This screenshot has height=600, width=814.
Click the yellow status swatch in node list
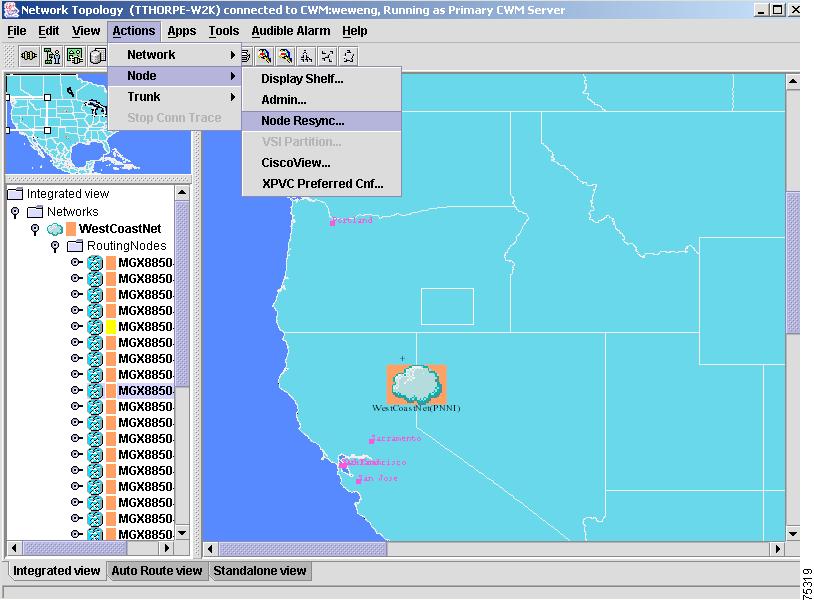click(x=111, y=326)
